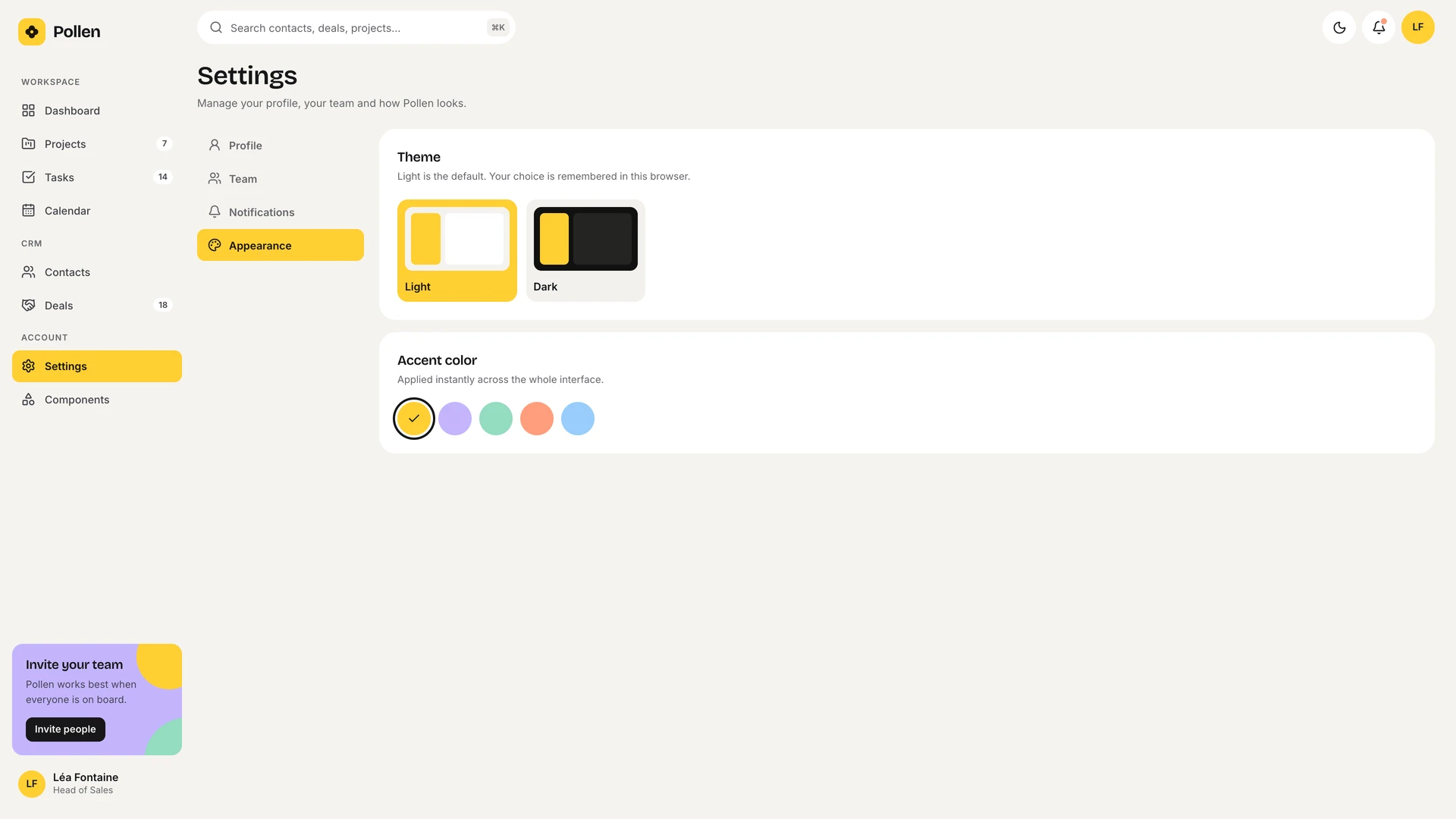This screenshot has width=1456, height=819.
Task: Click the Projects folder icon
Action: 28,144
